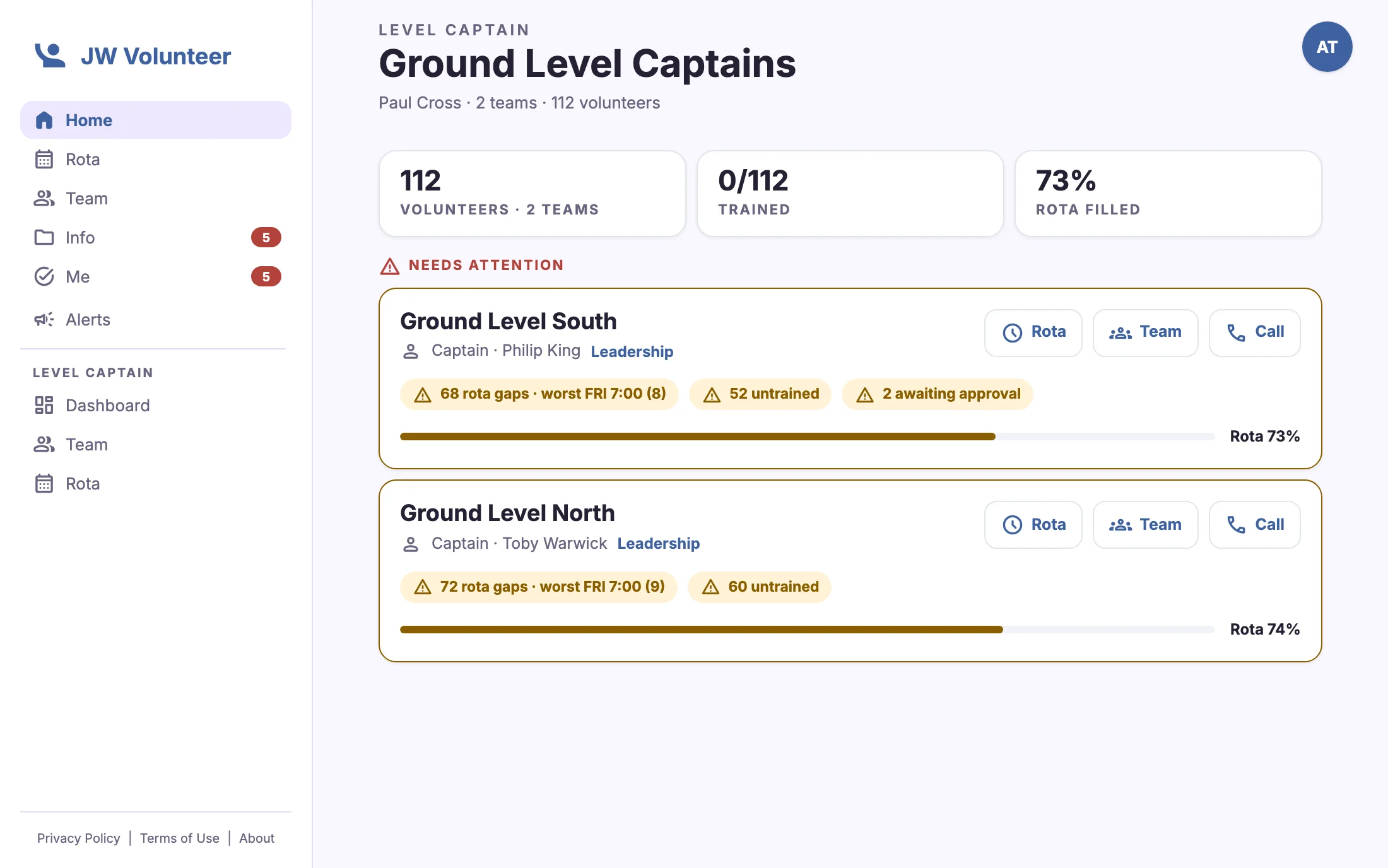The image size is (1388, 868).
Task: Follow Leadership link for Philip King
Action: tap(632, 351)
